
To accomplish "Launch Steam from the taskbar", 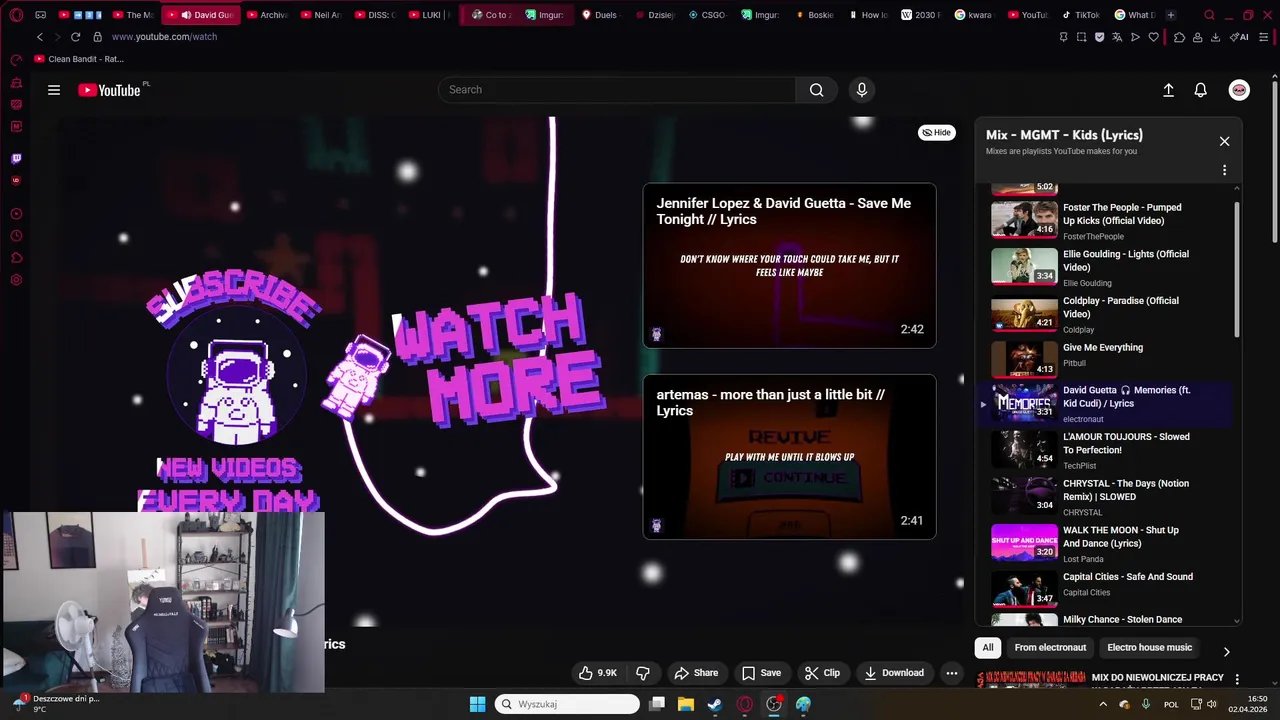I will 714,704.
